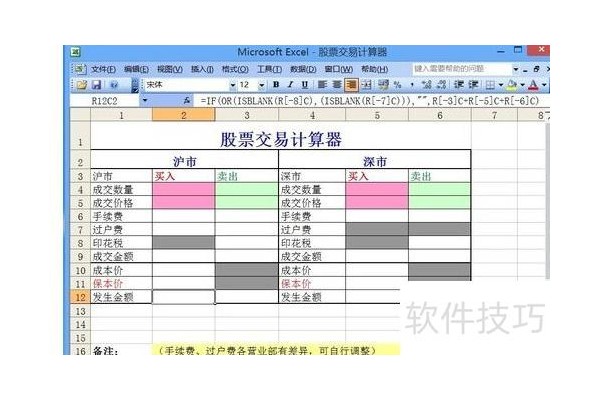Select 深市 header cell in row 2
The height and width of the screenshot is (400, 600).
(x=375, y=159)
